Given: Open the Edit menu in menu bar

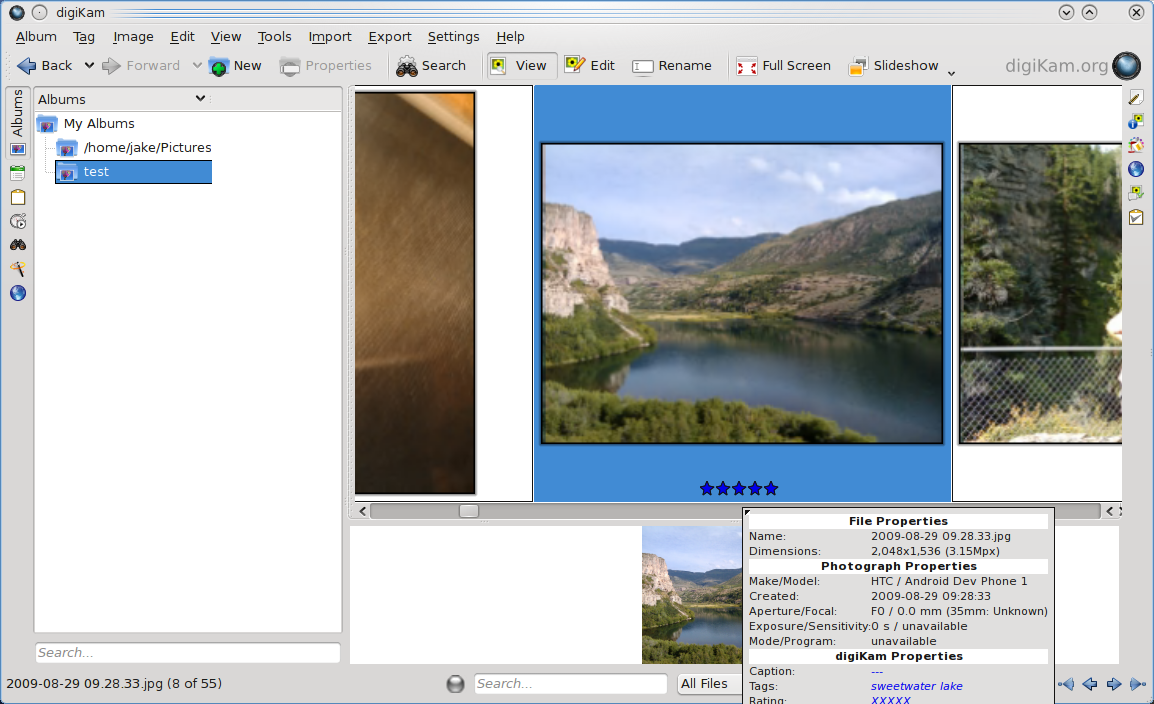Looking at the screenshot, I should click(183, 37).
